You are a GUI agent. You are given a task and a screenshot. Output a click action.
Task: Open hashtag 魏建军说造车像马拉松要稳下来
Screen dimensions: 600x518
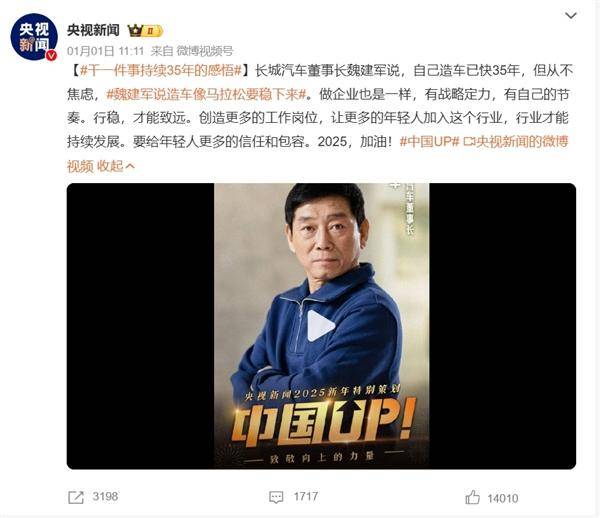207,94
